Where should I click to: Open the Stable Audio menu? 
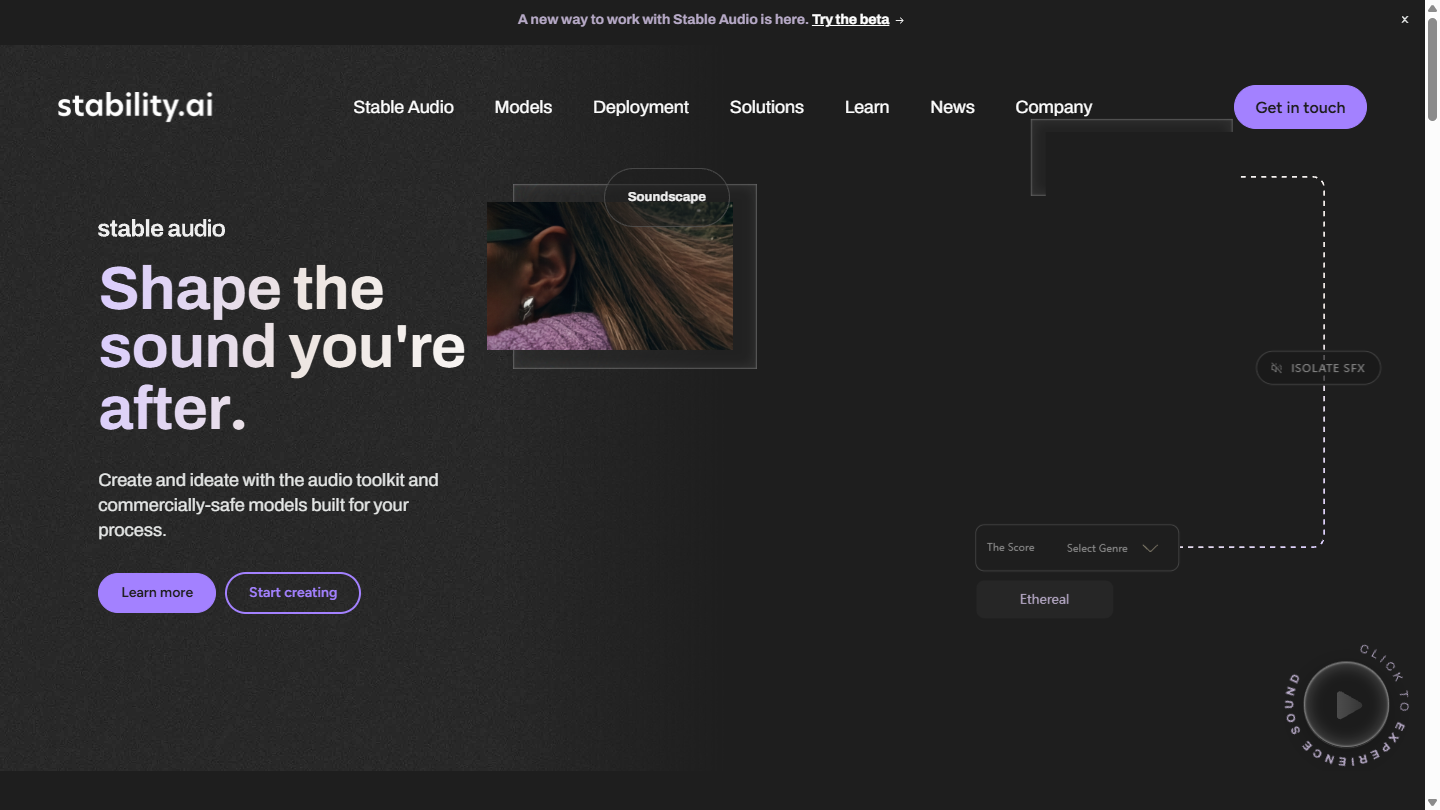pos(403,107)
